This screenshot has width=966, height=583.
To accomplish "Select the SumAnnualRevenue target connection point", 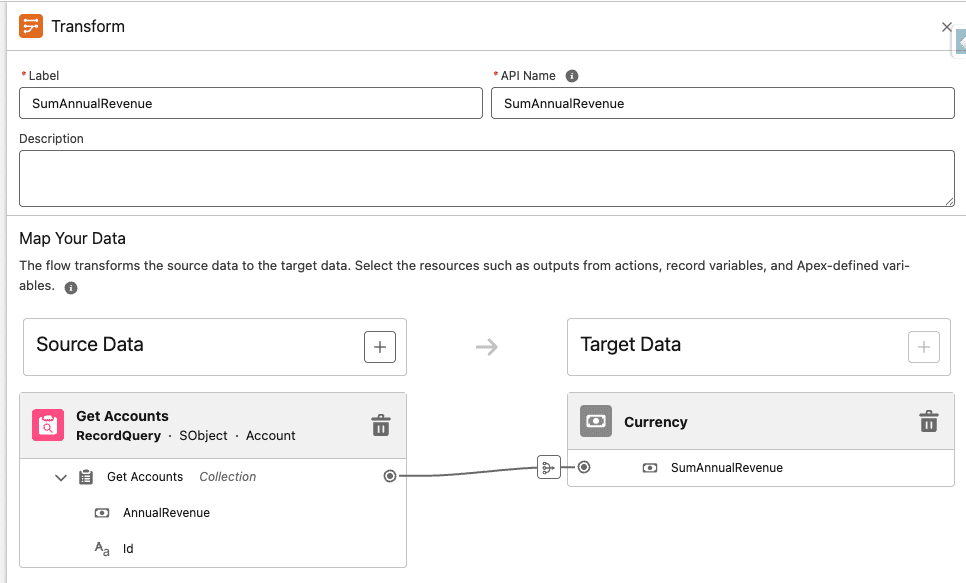I will pyautogui.click(x=584, y=467).
